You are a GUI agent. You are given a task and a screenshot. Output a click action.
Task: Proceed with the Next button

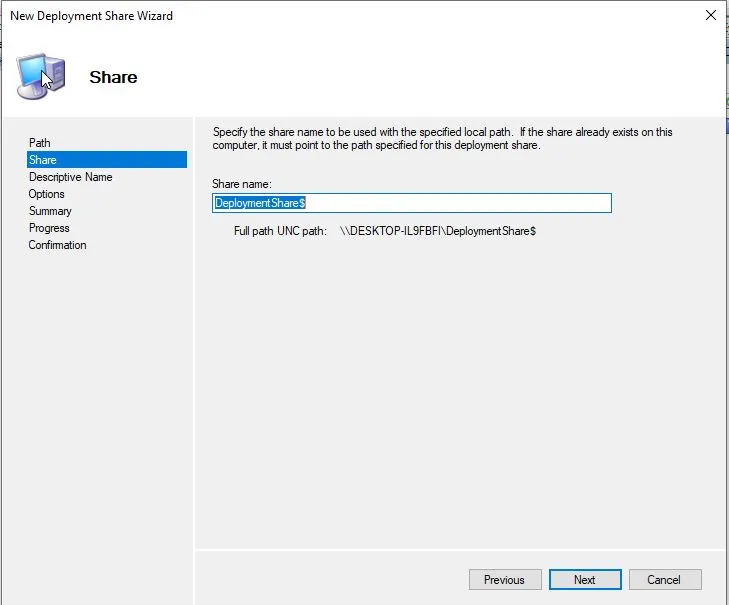coord(584,580)
